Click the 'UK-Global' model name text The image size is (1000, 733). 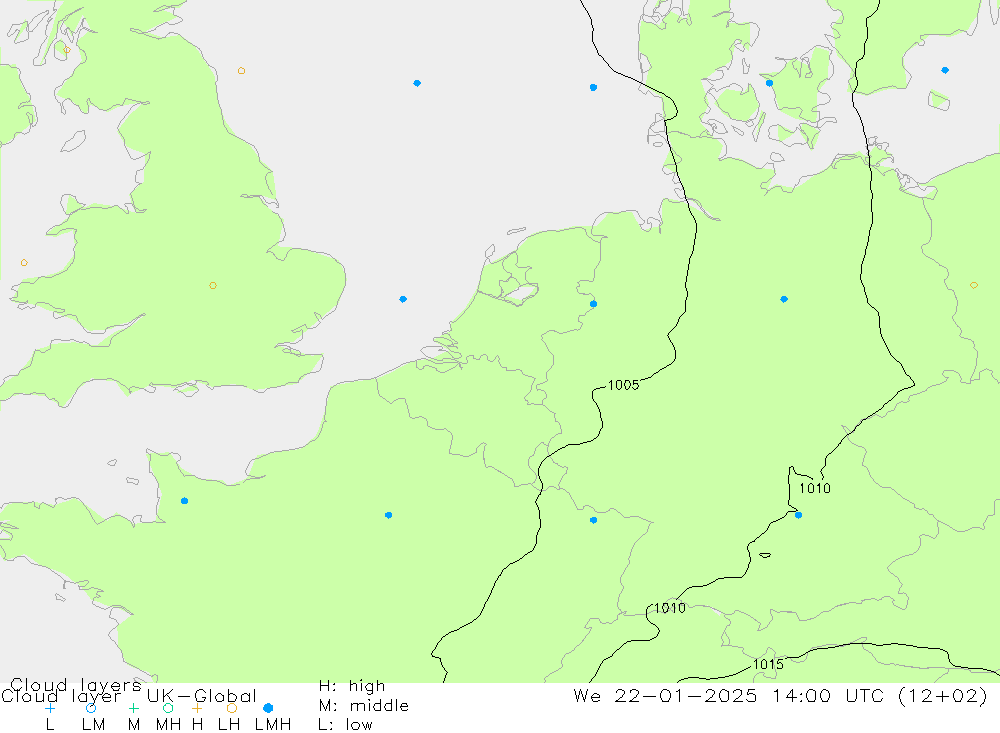pos(202,695)
